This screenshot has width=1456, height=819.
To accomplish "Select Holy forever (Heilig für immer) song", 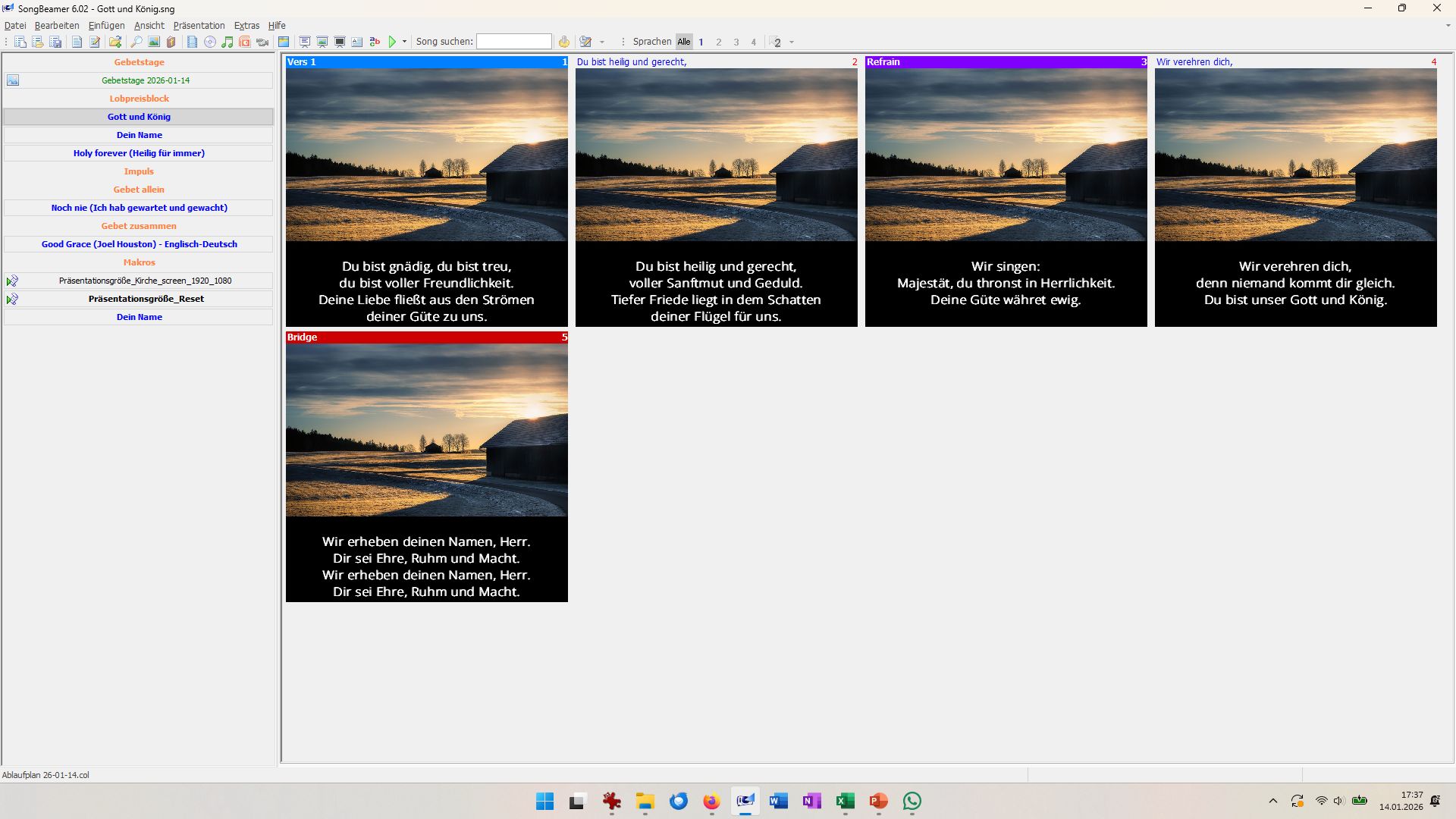I will (139, 153).
